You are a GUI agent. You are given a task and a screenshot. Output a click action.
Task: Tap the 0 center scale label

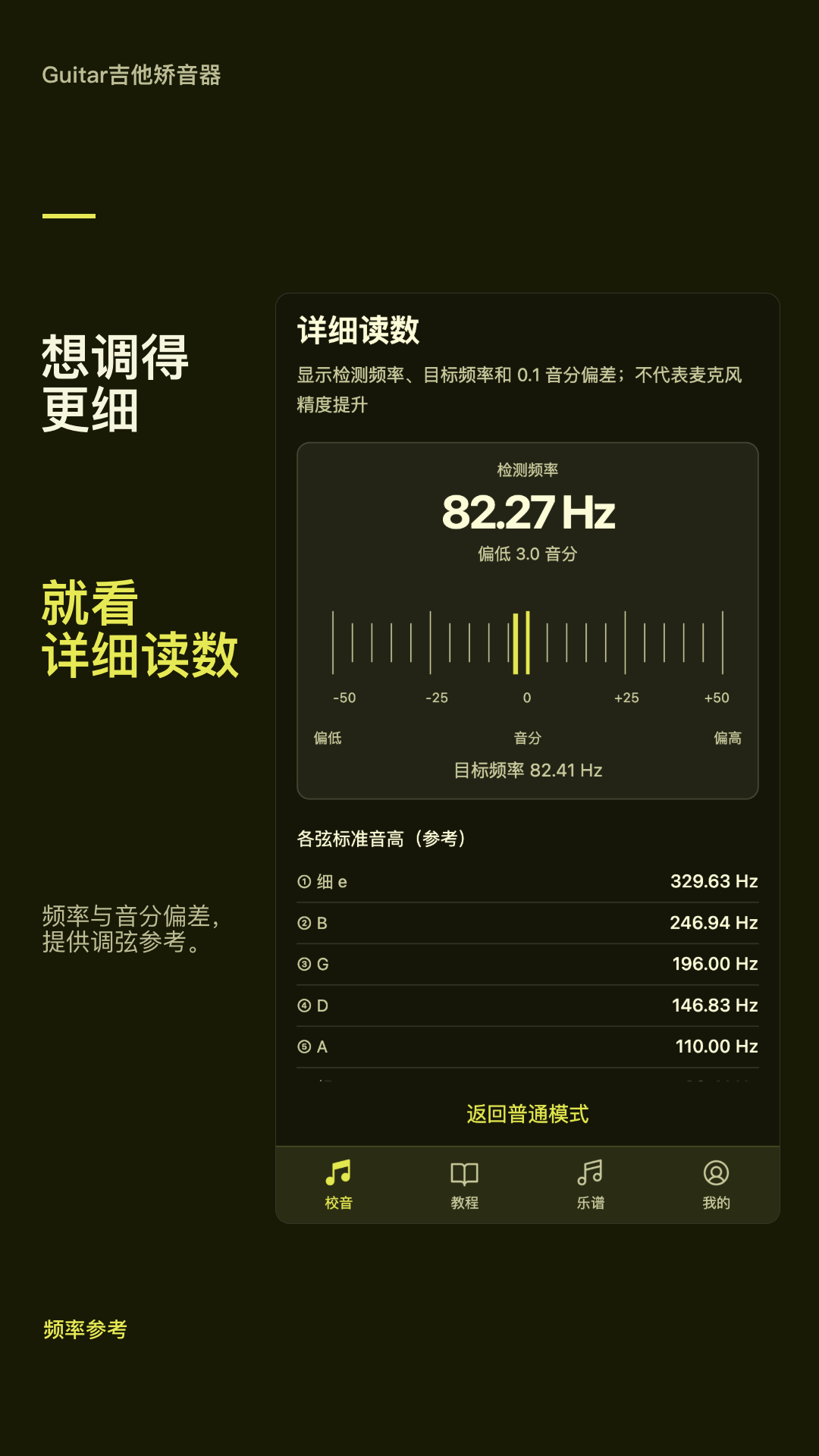click(x=527, y=698)
